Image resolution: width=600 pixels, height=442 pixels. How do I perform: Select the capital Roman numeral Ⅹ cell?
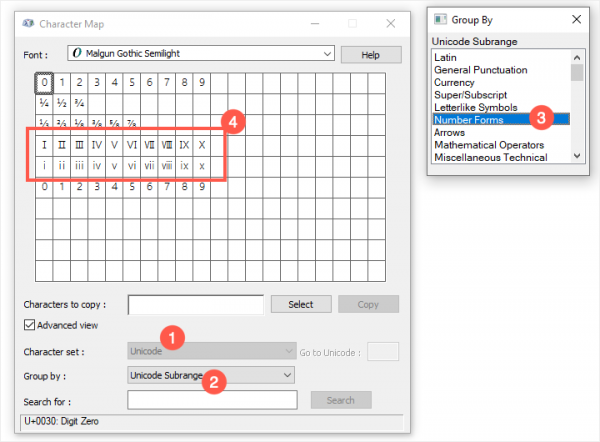tap(202, 145)
